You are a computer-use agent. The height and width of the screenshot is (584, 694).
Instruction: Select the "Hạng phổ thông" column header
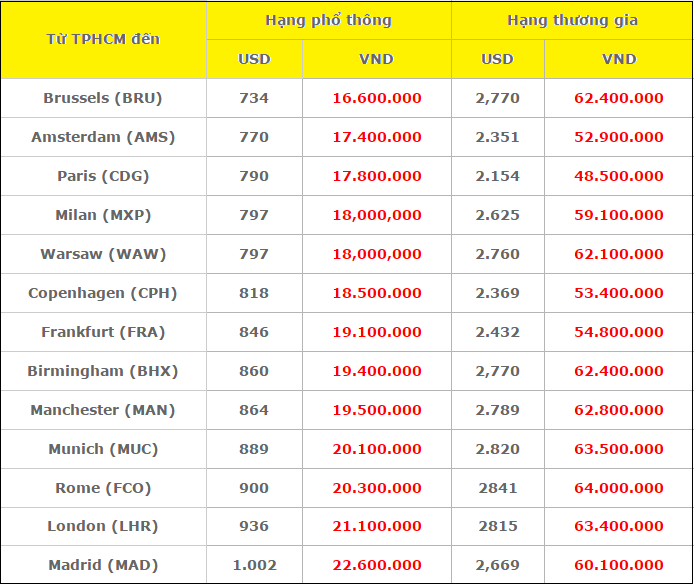tap(328, 20)
